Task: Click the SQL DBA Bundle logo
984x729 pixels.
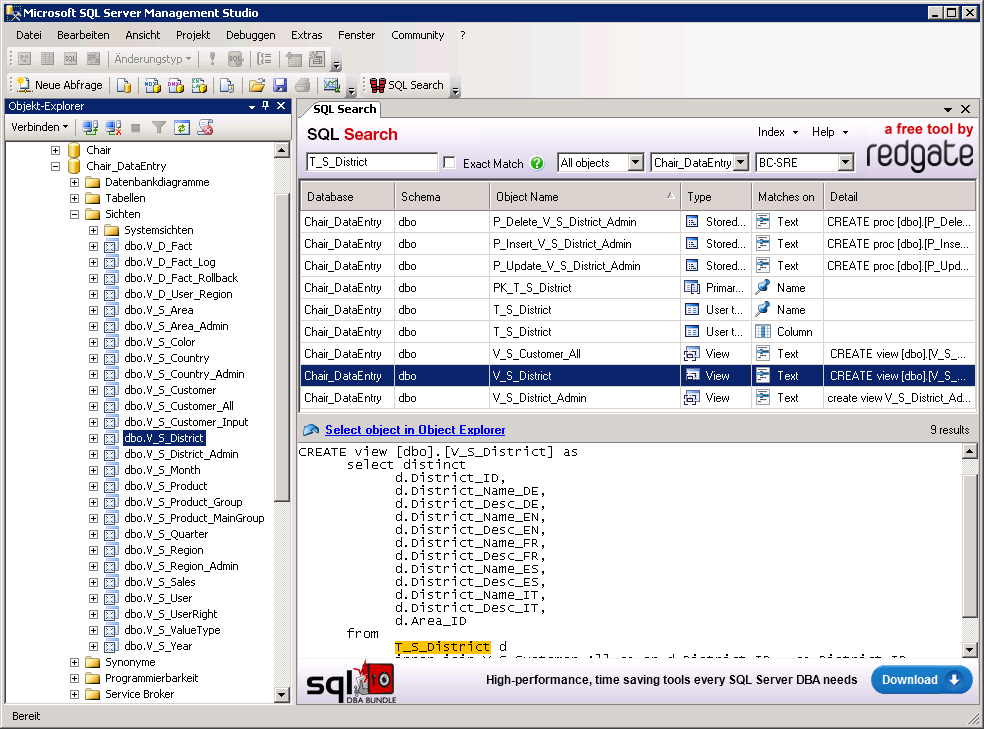Action: click(350, 681)
